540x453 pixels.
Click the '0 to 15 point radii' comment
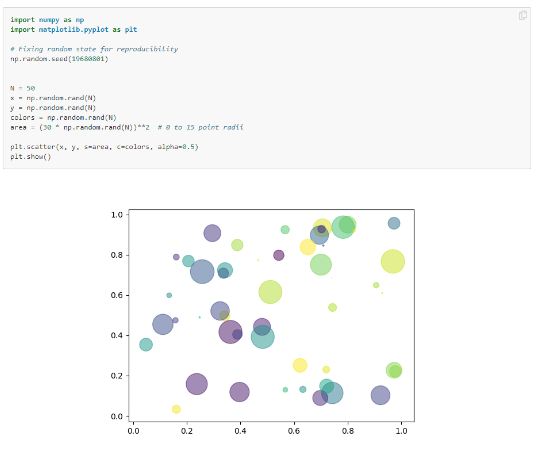[200, 127]
